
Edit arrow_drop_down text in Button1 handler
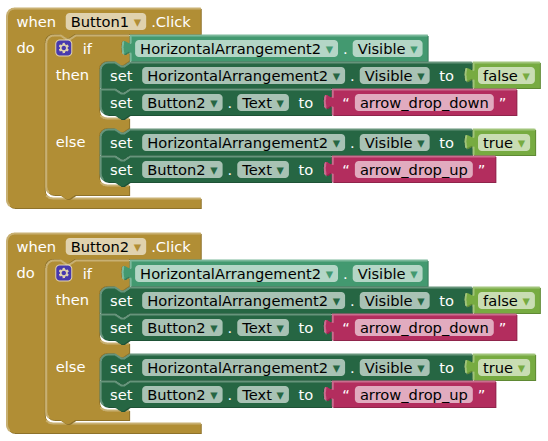[424, 103]
